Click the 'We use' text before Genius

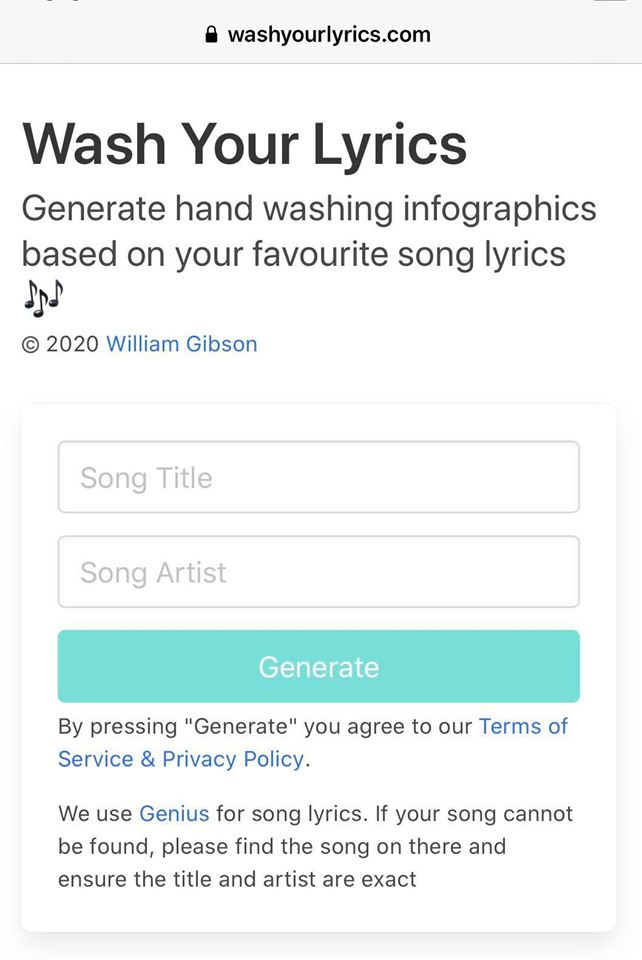pos(96,813)
